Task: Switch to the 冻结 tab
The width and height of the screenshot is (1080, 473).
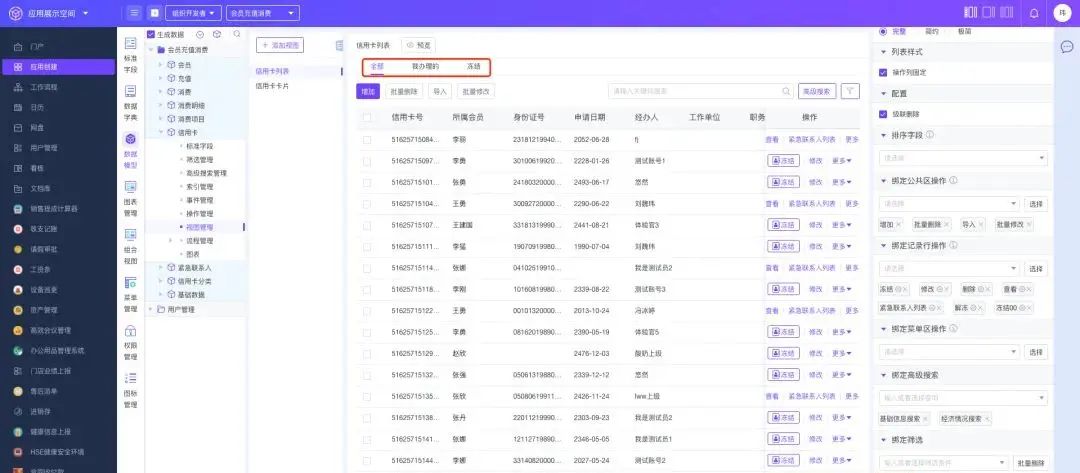Action: (x=474, y=67)
